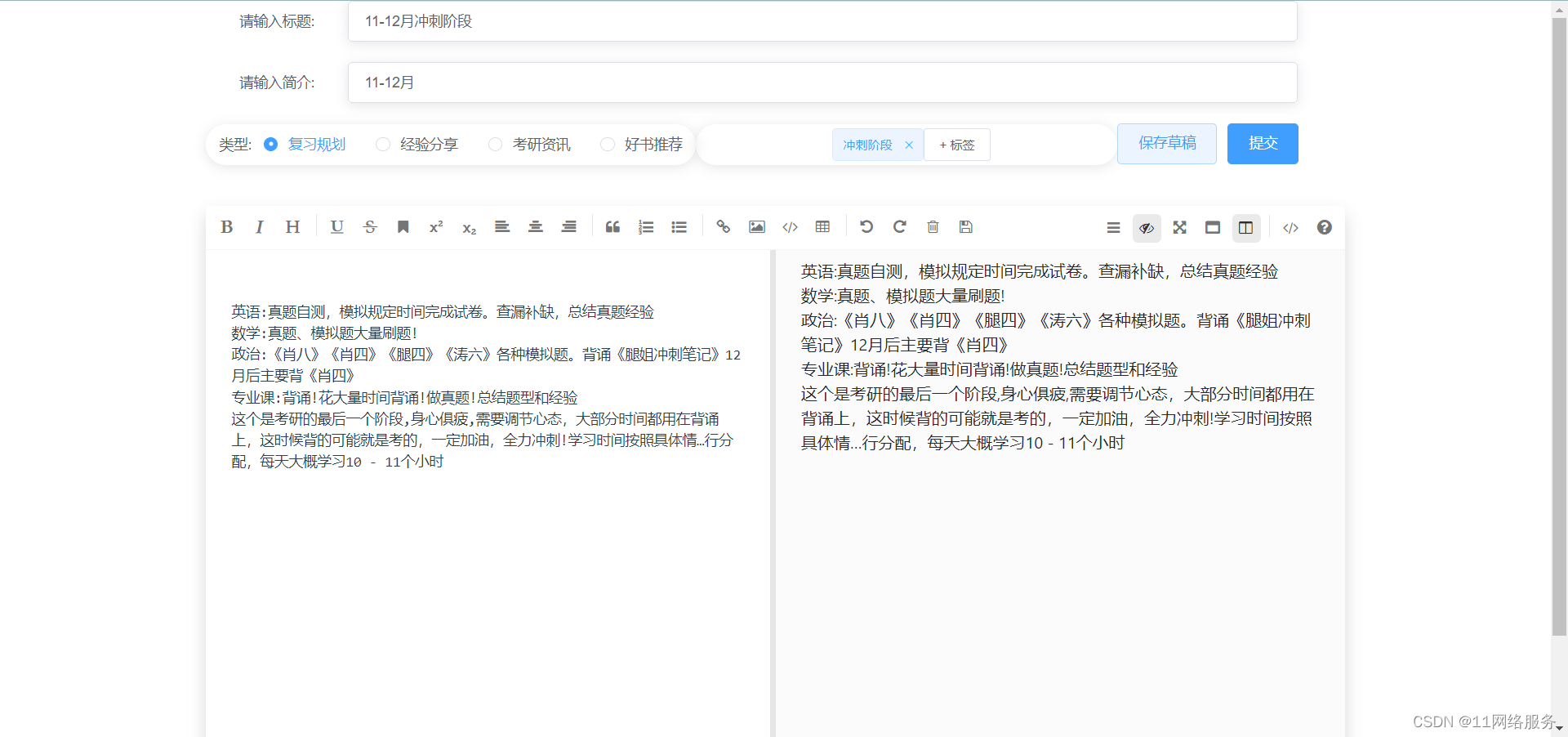Toggle the preview pane eye icon
The width and height of the screenshot is (1568, 737).
pyautogui.click(x=1147, y=228)
